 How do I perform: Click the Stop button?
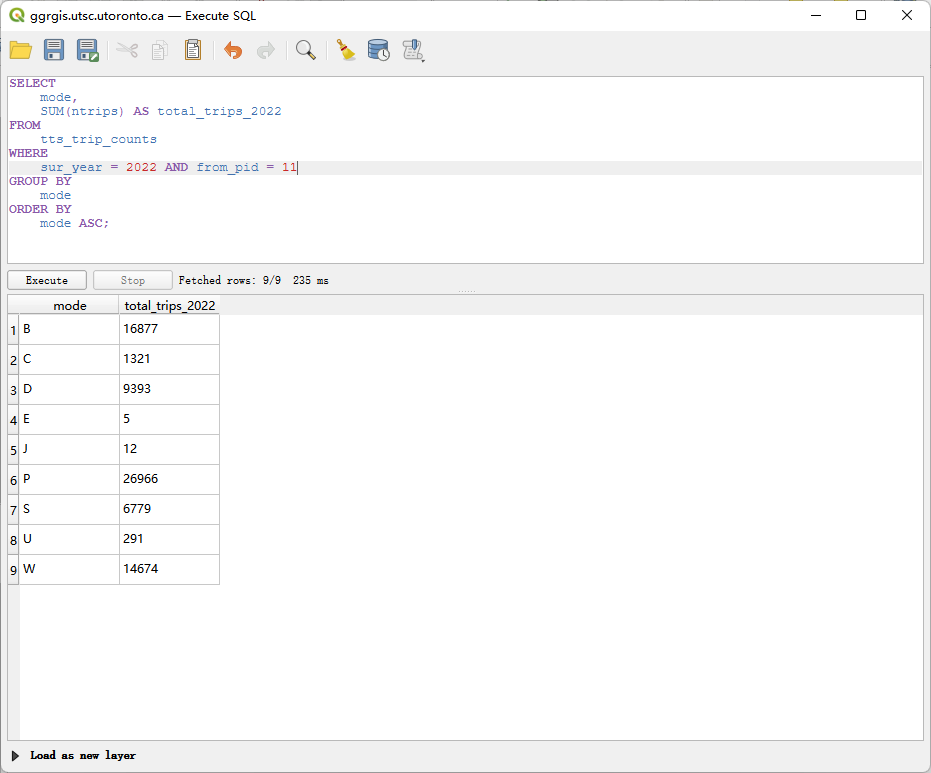(x=132, y=280)
